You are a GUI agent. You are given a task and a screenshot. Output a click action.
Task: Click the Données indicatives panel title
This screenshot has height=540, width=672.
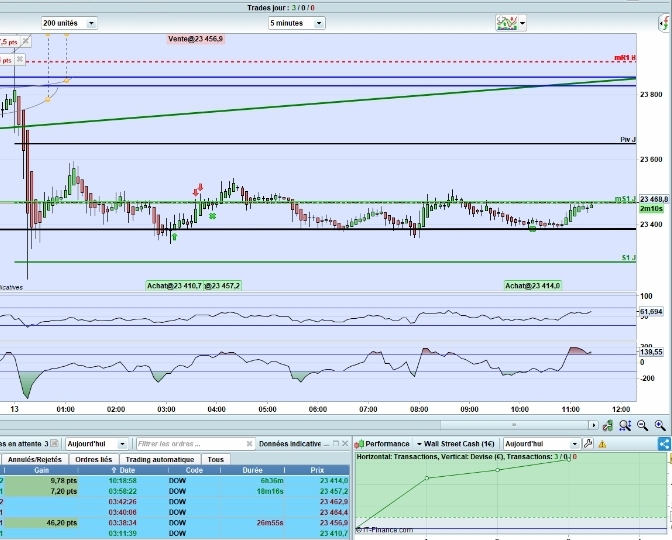[293, 444]
